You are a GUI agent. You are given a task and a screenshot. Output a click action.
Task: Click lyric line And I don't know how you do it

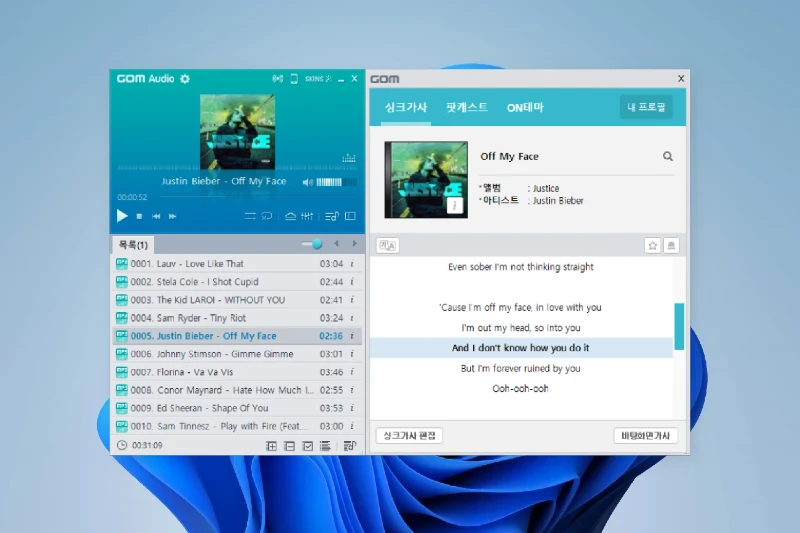(x=520, y=348)
